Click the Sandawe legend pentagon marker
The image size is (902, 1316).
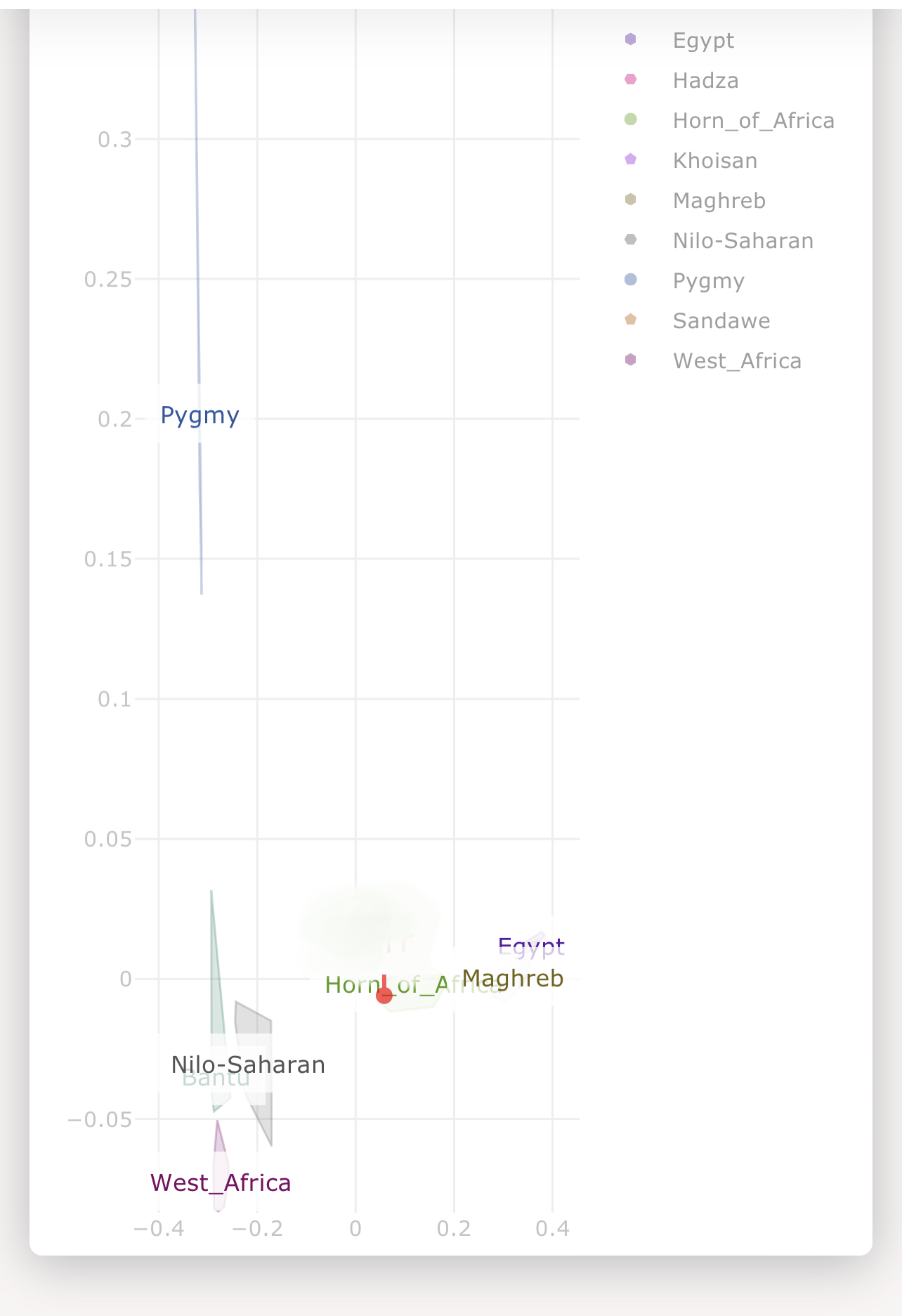[631, 320]
